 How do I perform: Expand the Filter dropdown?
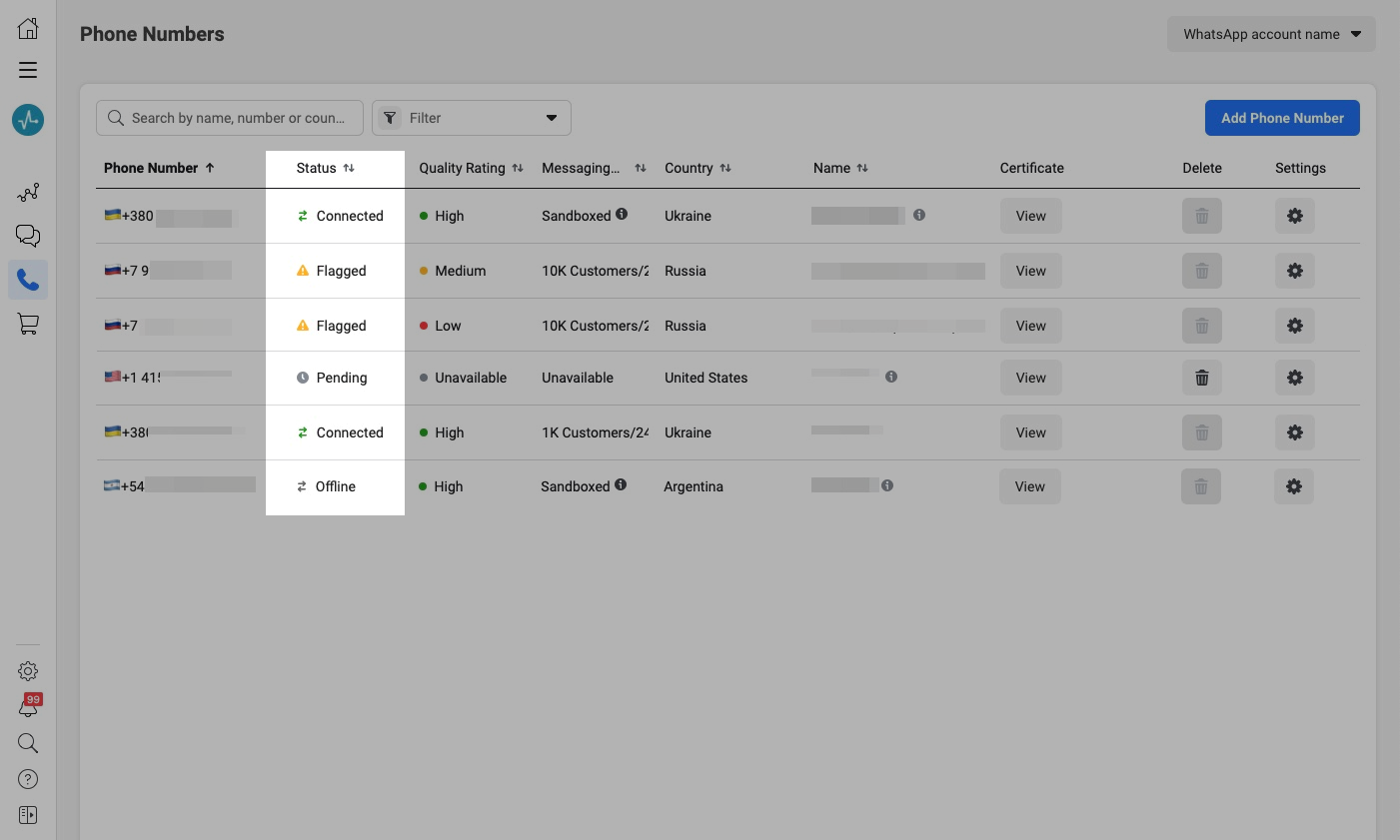472,118
